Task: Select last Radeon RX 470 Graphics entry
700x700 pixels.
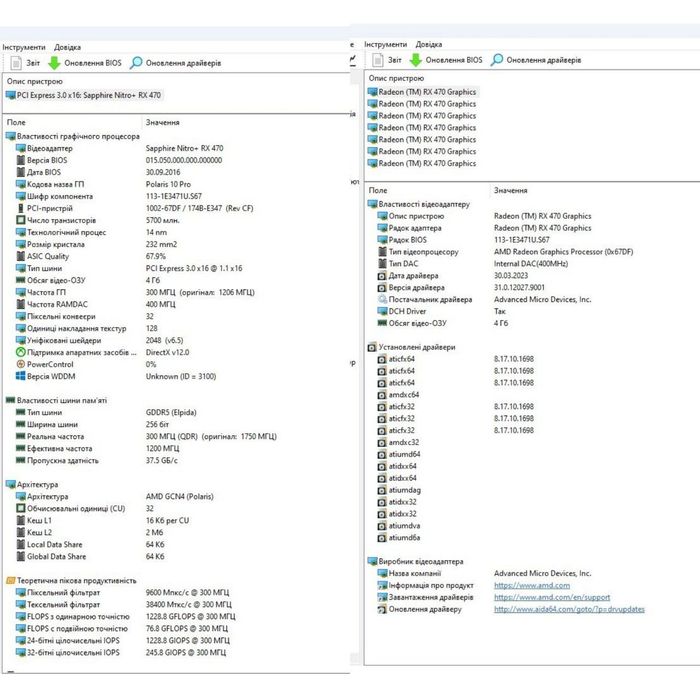Action: click(x=422, y=163)
